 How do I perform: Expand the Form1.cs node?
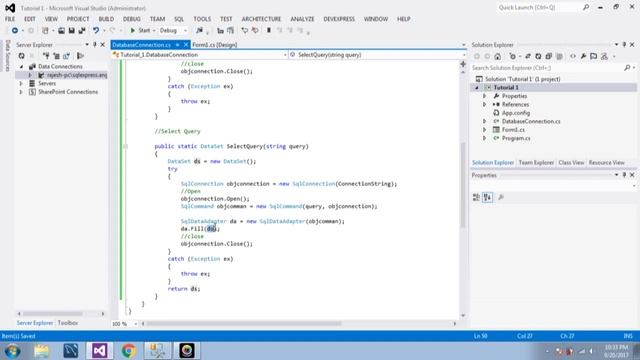pyautogui.click(x=484, y=130)
